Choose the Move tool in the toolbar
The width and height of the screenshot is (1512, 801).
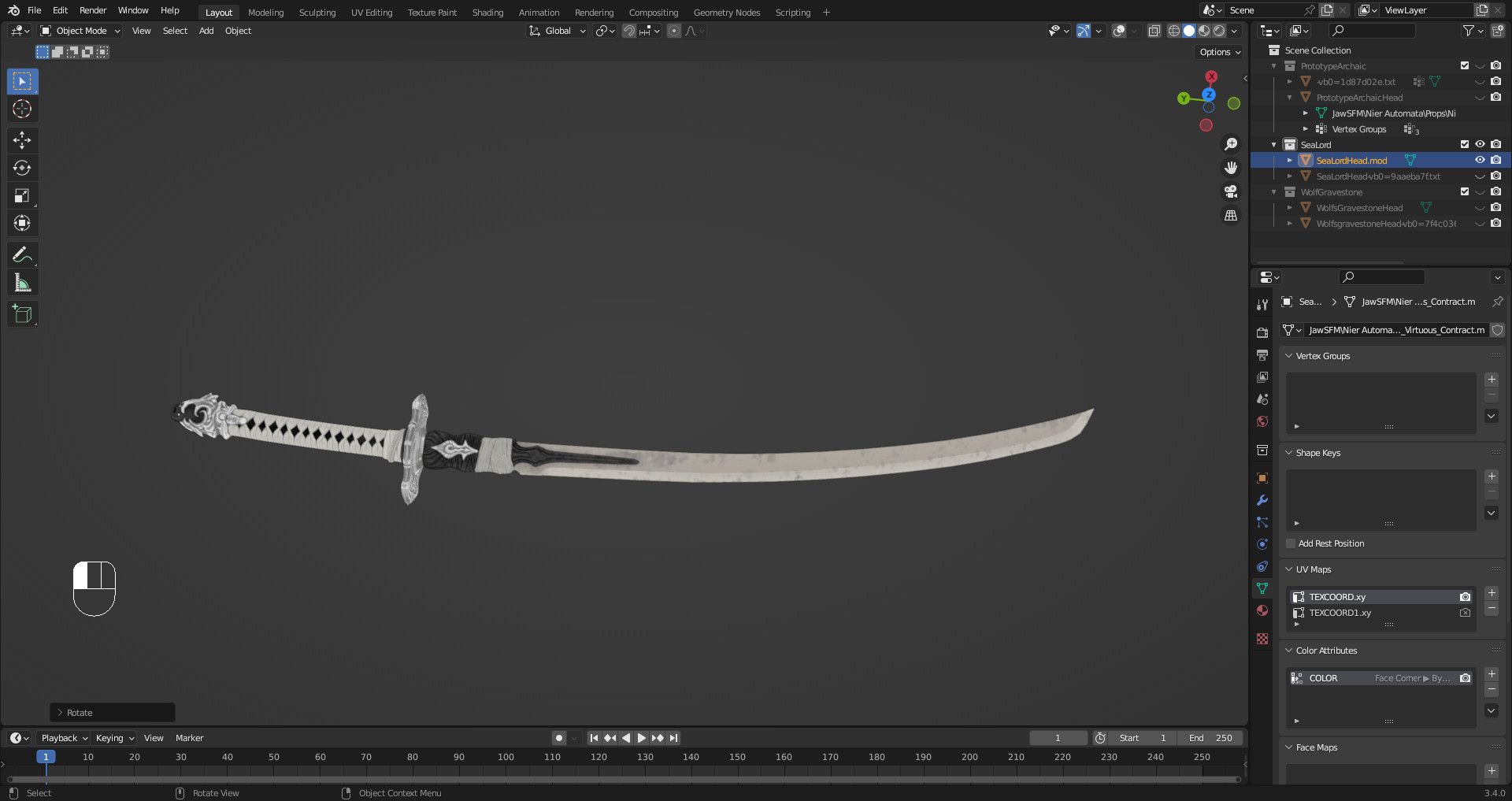22,140
